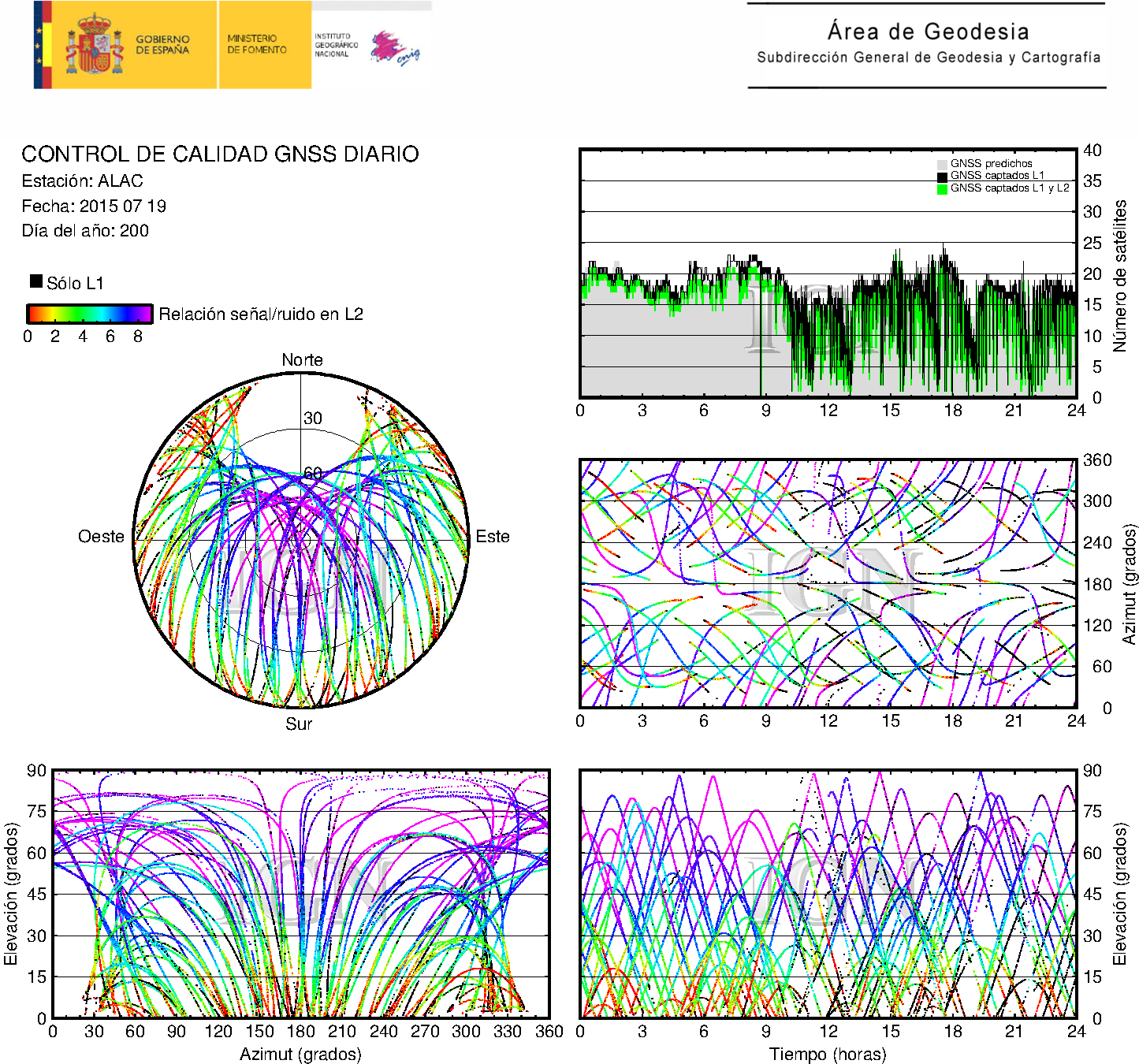Click the green GNSS captados L1 y L2 marker
The image size is (1139, 1064).
942,188
